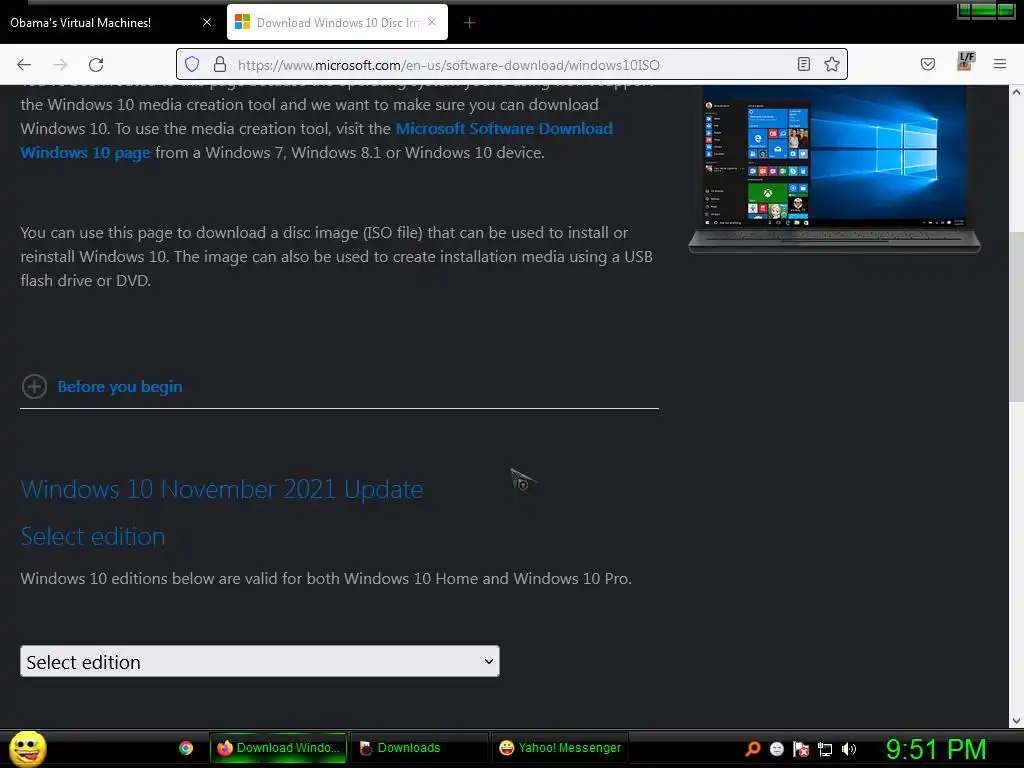Toggle reader view in address bar
This screenshot has width=1024, height=768.
click(x=804, y=64)
